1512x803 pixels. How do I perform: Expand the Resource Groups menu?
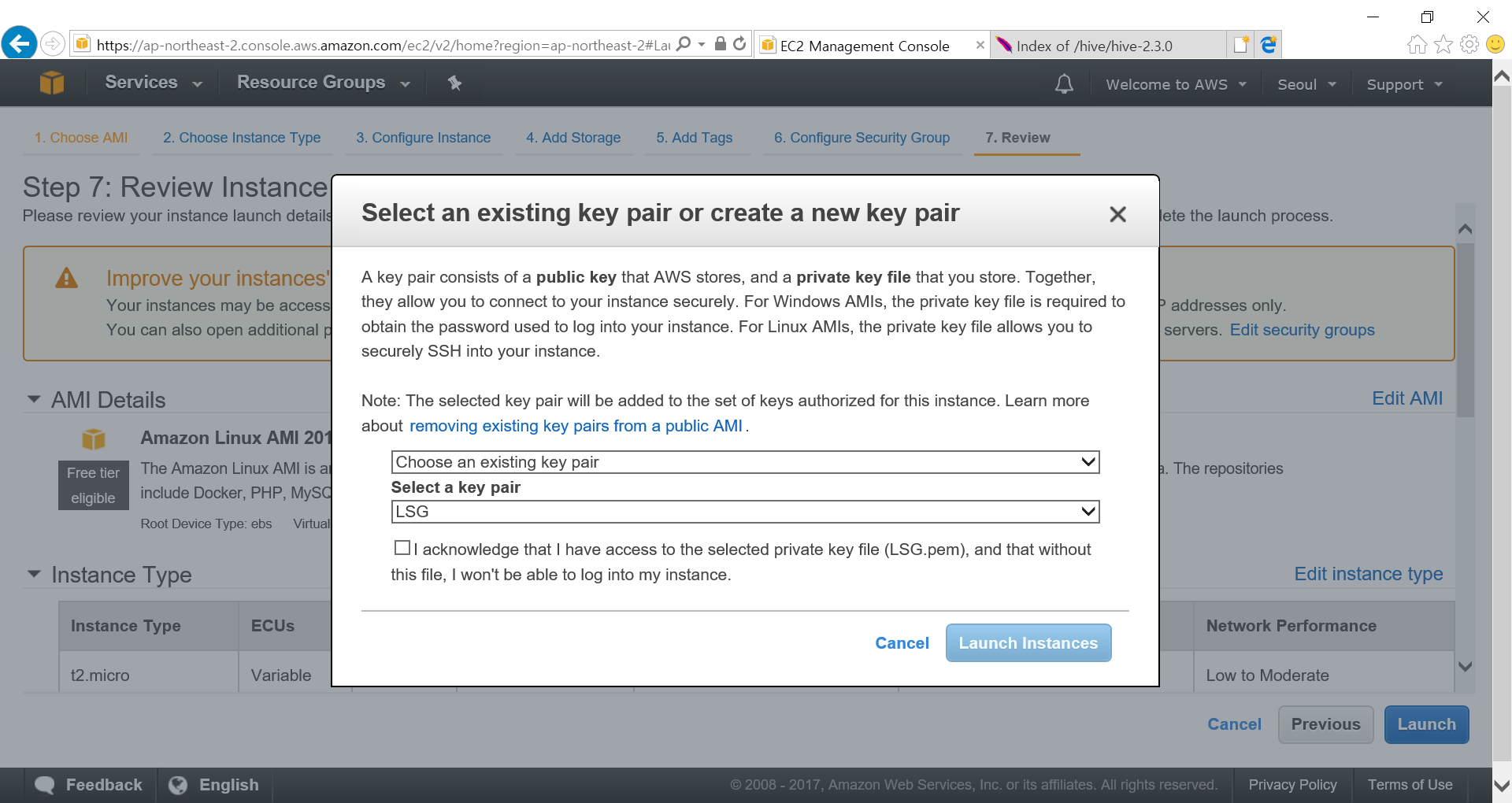(x=324, y=83)
